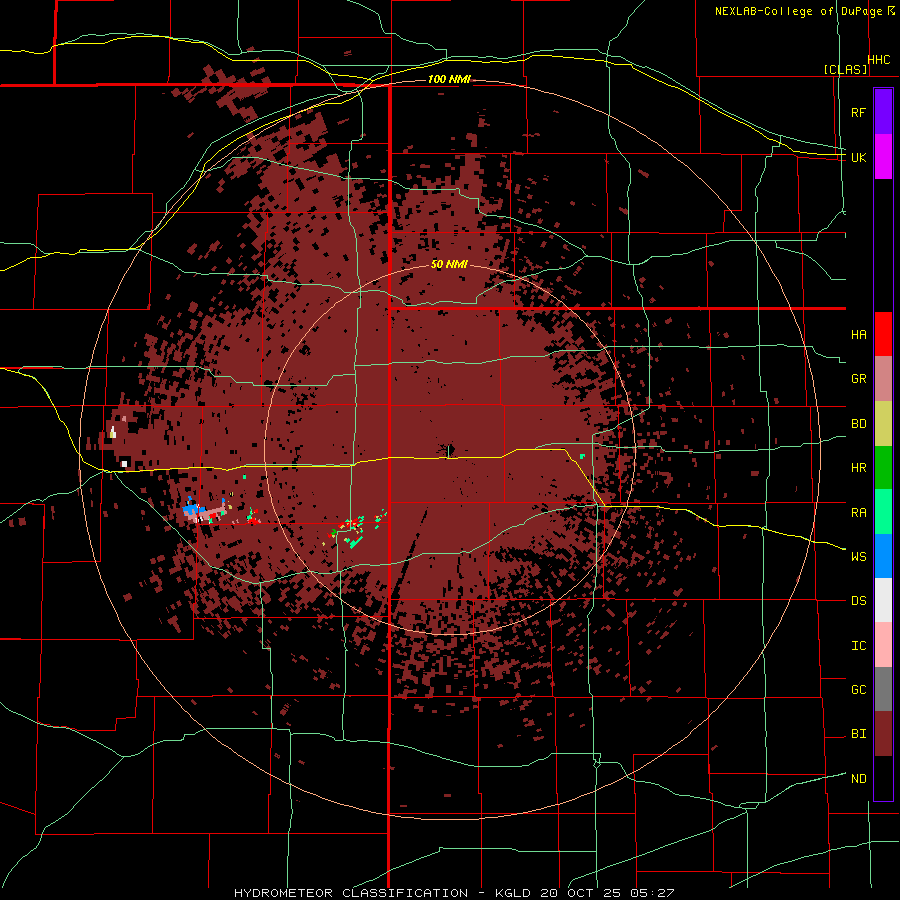Click the HA legend label
The image size is (900, 900).
[858, 334]
